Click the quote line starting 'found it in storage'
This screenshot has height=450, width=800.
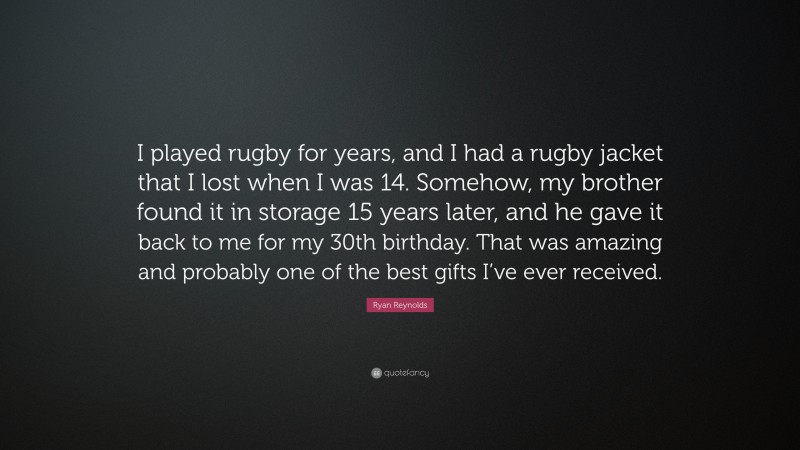(400, 215)
